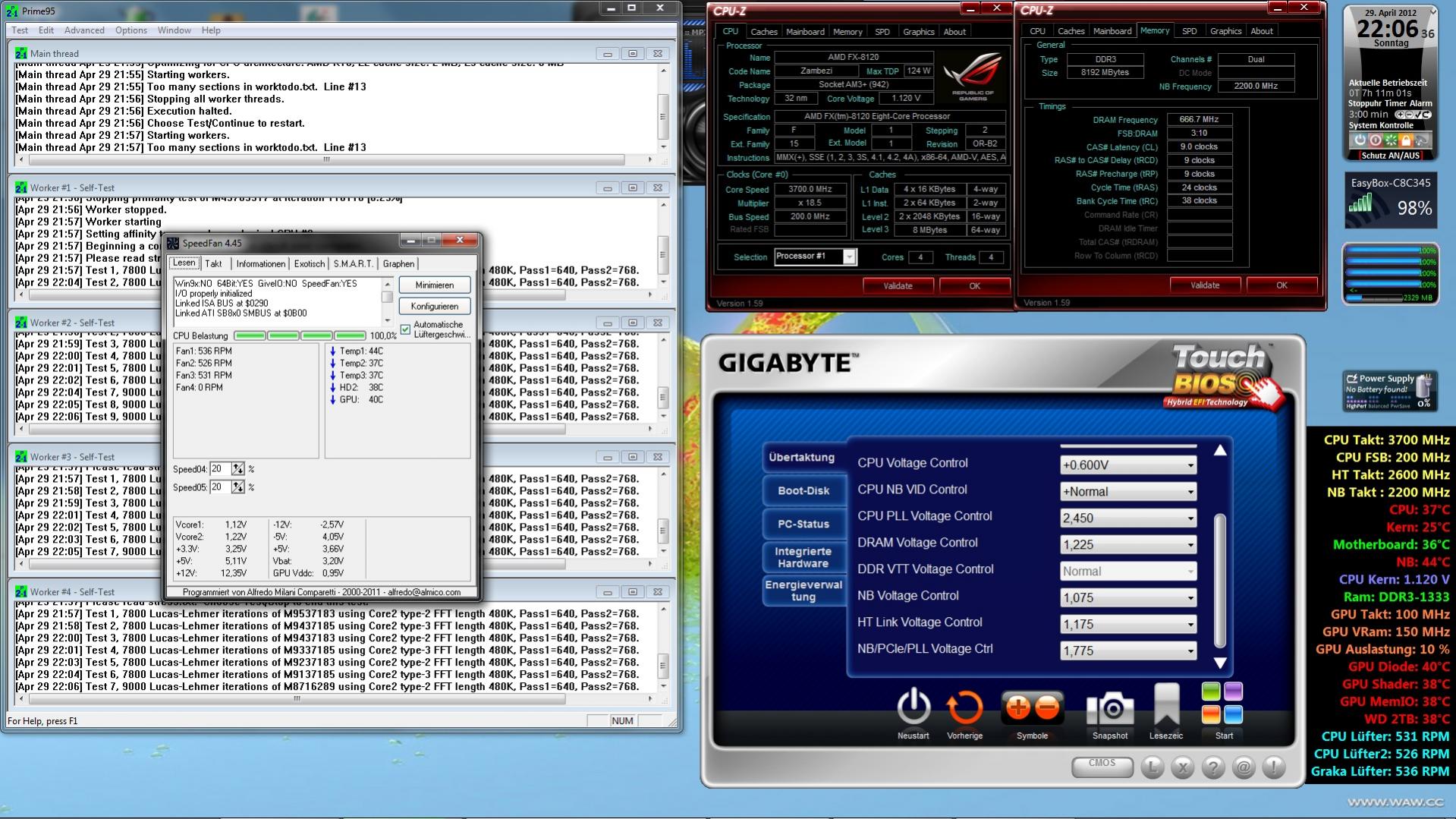Open the NB/PCIe/PLL Voltage Ctrl dropdown

(x=1128, y=650)
